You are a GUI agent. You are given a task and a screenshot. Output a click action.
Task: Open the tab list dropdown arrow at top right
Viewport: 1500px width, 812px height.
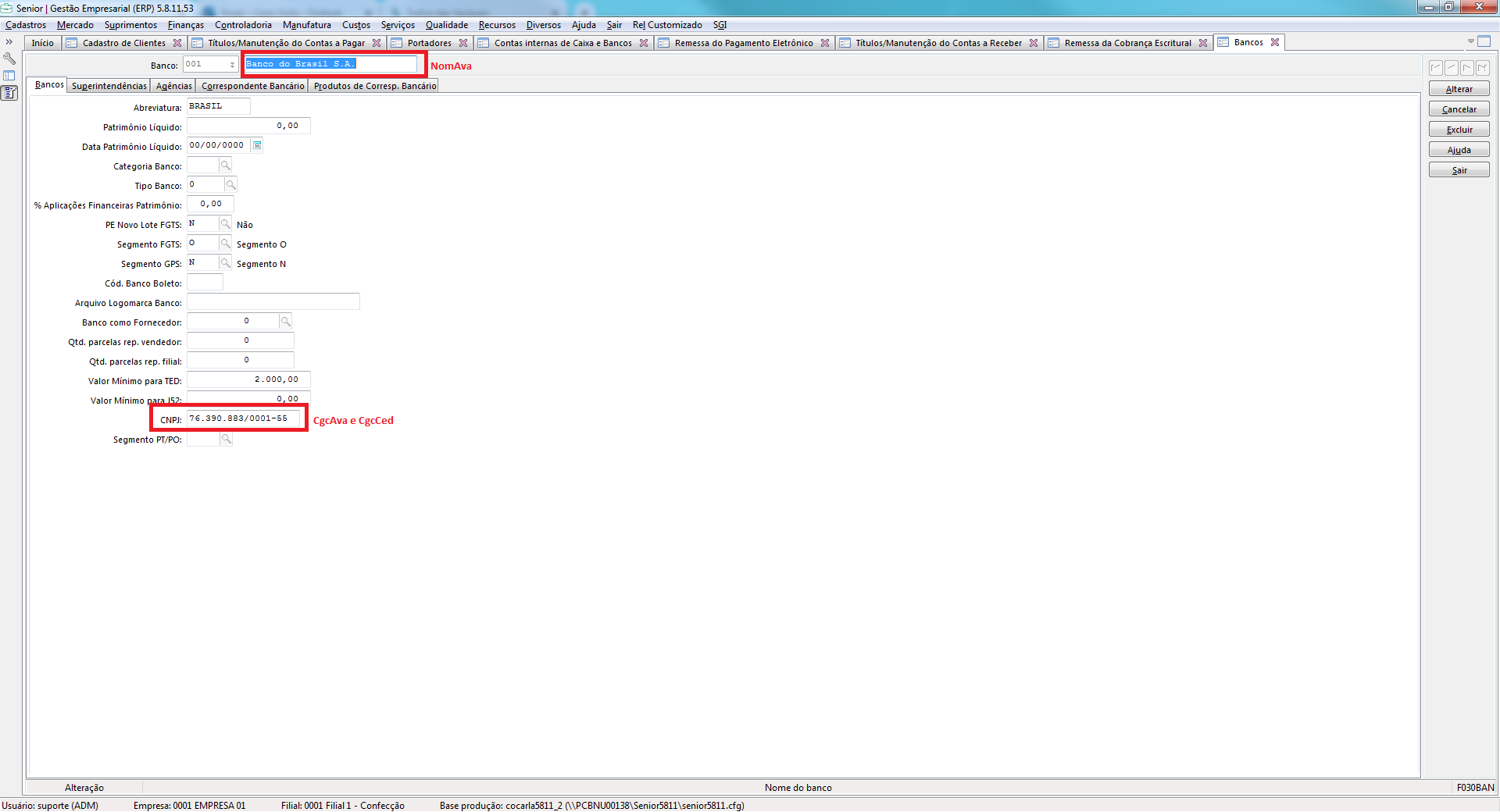tap(1470, 41)
